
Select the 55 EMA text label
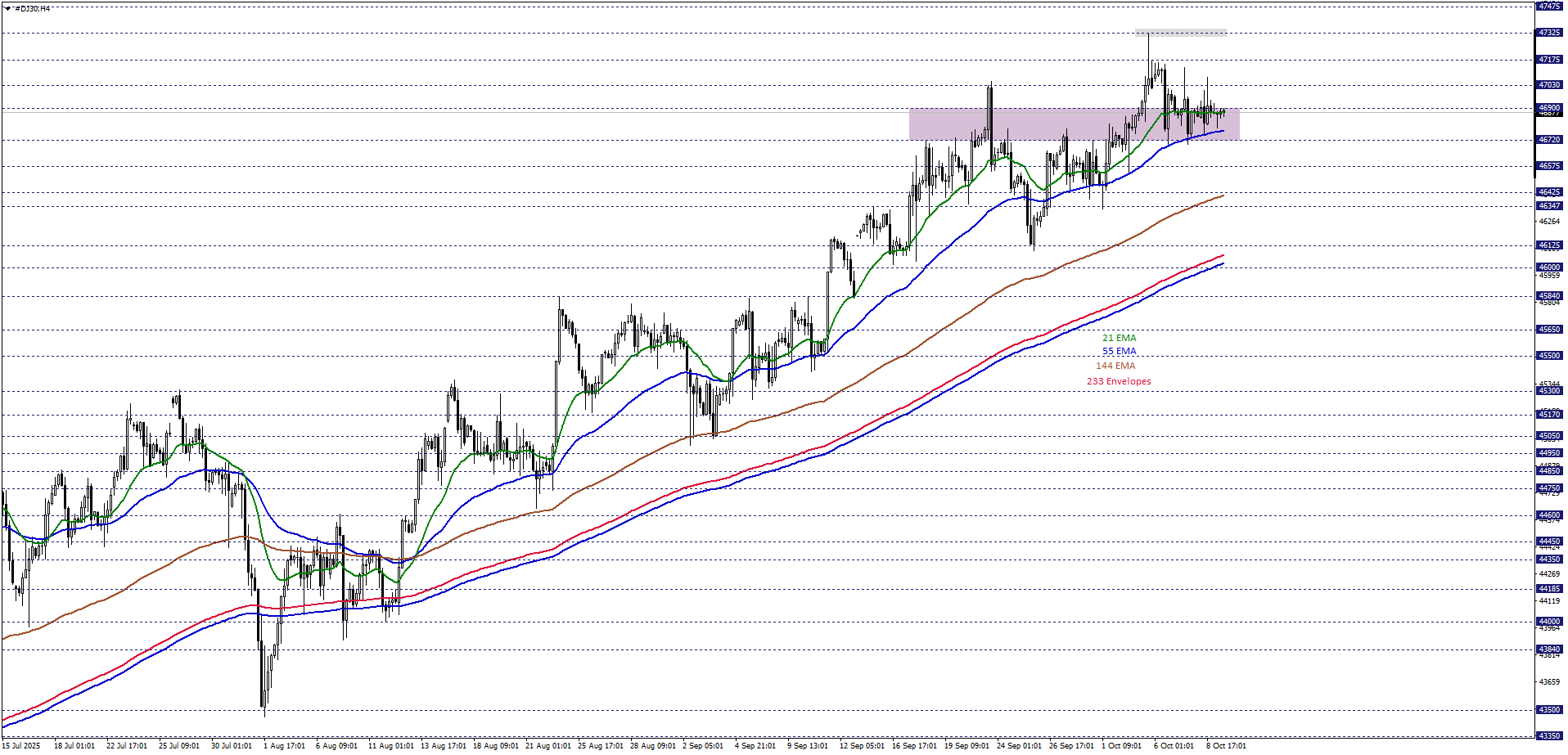tap(1119, 352)
